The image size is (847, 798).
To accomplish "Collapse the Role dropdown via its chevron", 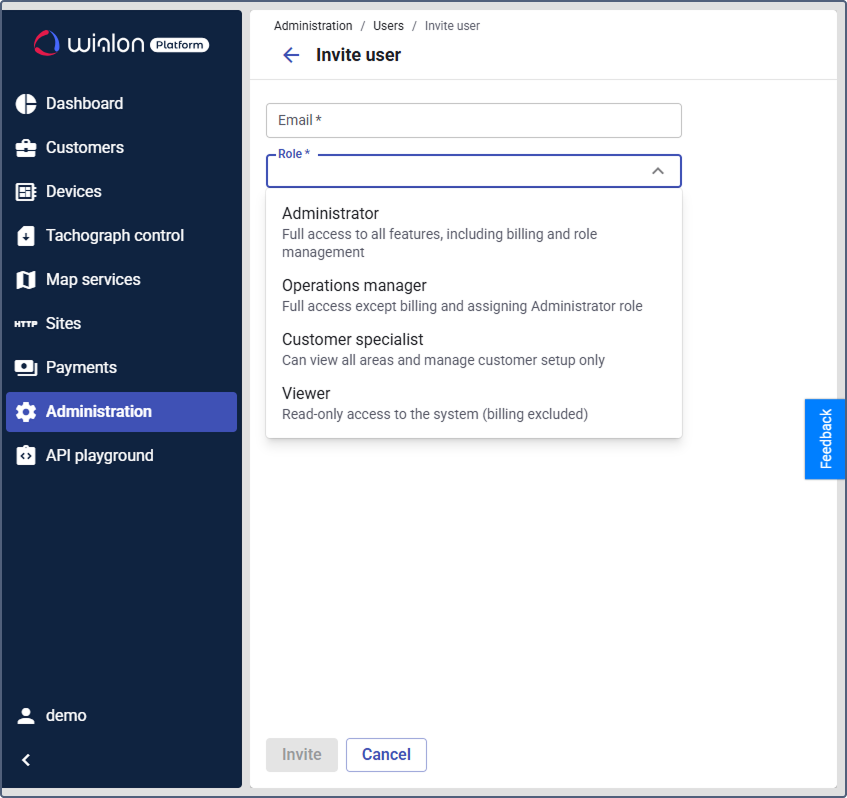I will point(658,171).
